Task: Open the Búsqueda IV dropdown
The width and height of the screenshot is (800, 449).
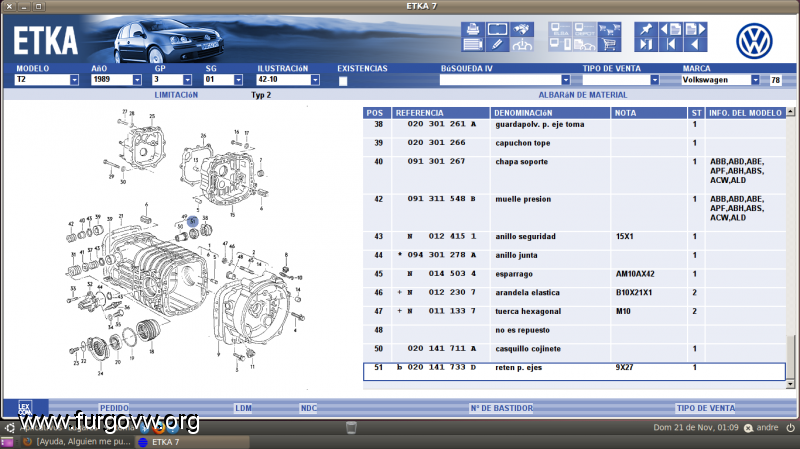Action: tap(565, 80)
